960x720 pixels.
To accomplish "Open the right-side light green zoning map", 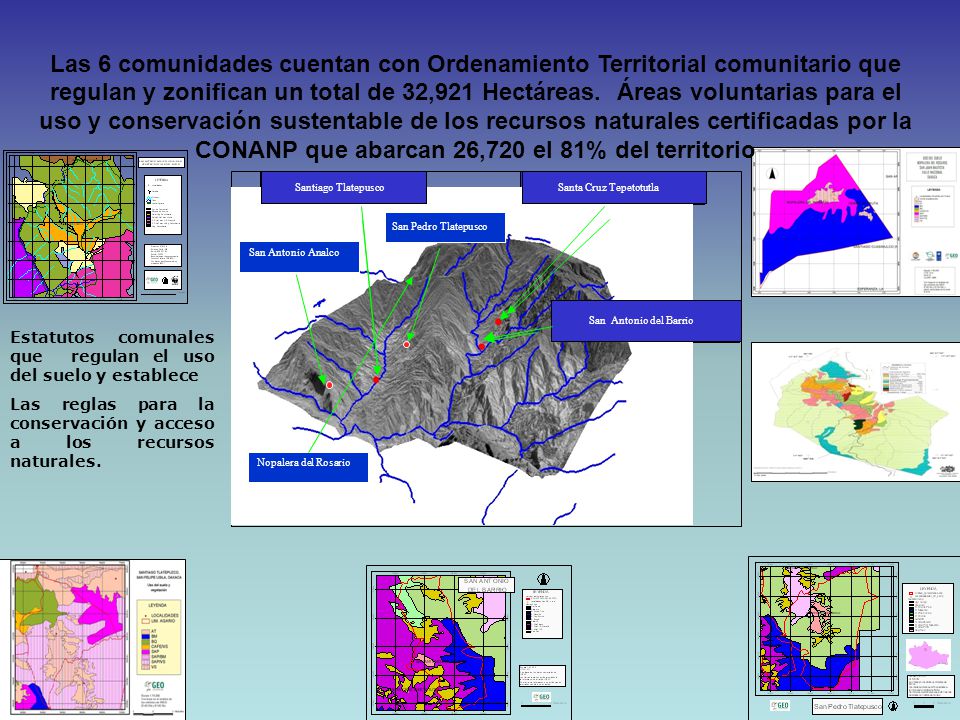I will click(x=855, y=411).
